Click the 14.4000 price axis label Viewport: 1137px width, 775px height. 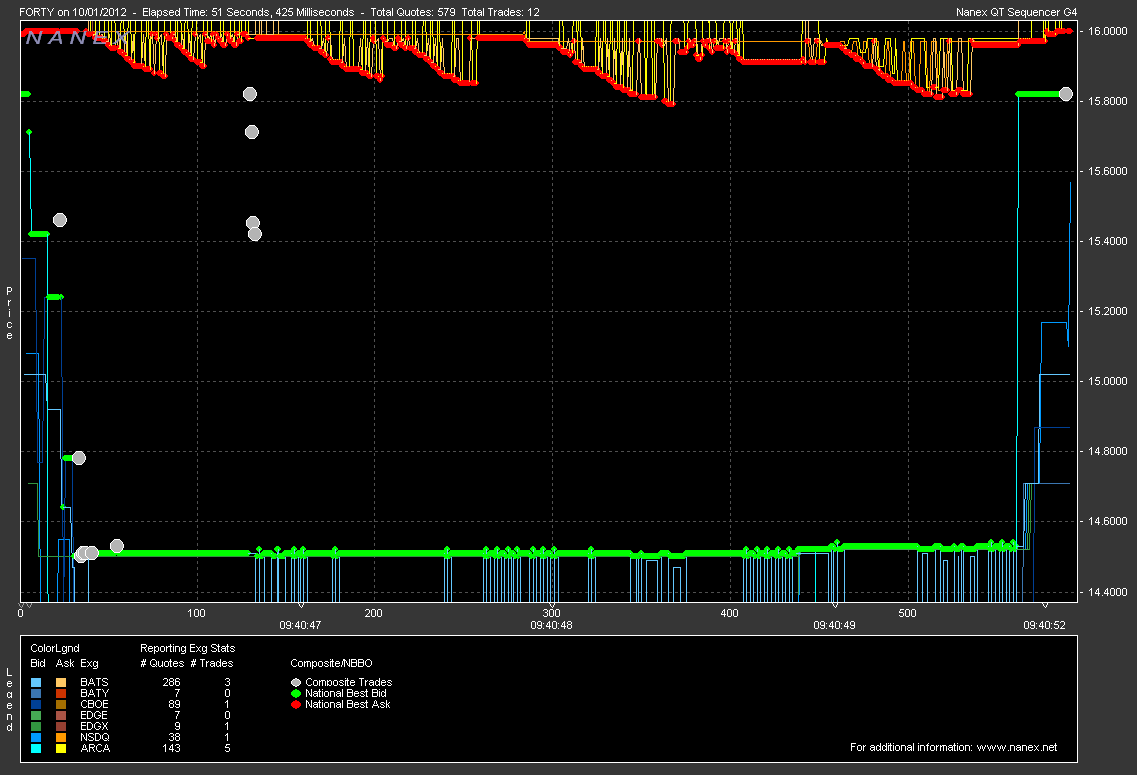(x=1108, y=592)
